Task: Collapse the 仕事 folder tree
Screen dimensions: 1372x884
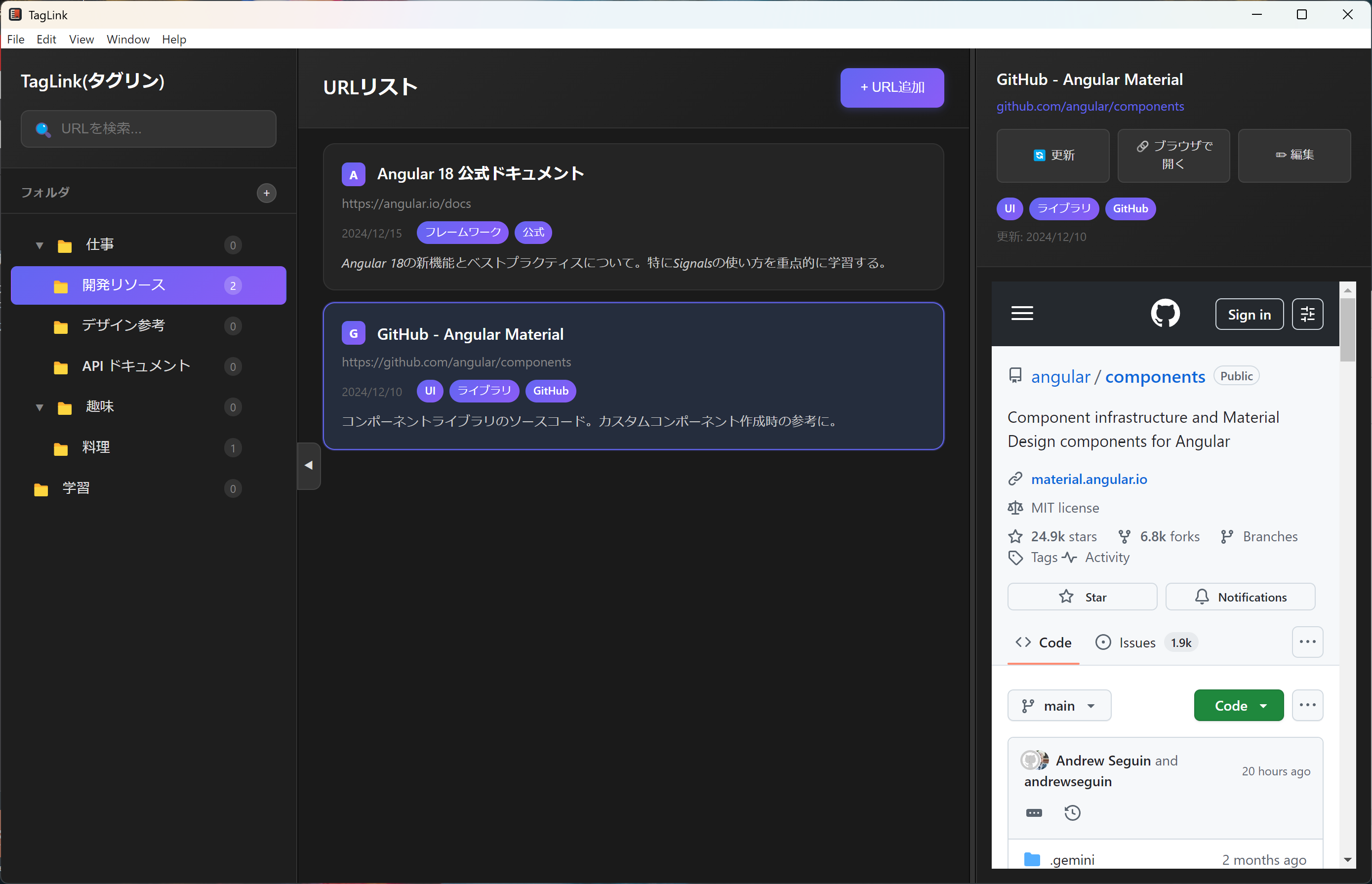Action: pyautogui.click(x=39, y=245)
